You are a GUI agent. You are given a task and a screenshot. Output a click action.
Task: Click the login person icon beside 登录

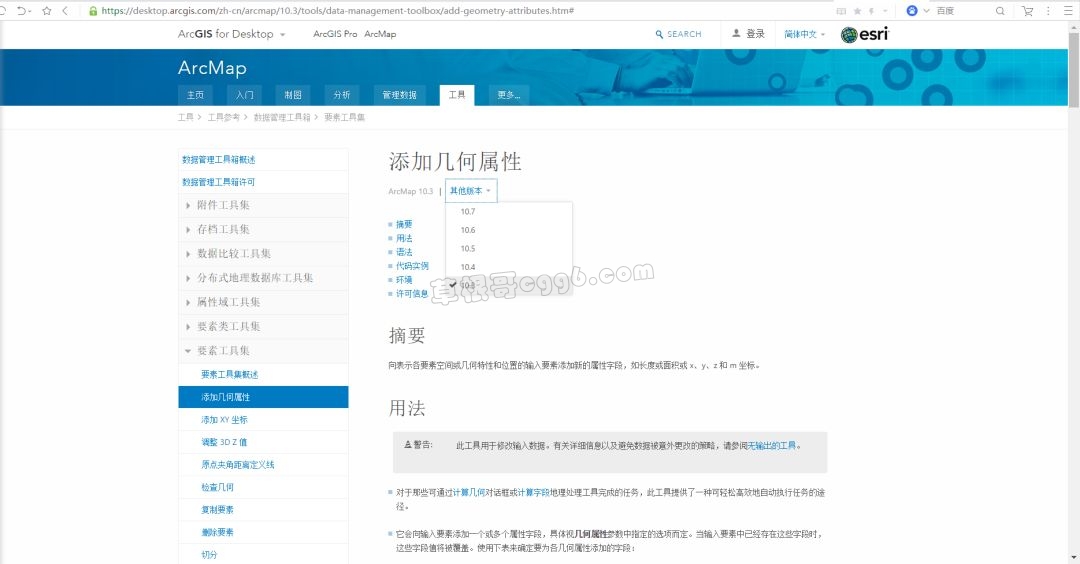(x=736, y=33)
